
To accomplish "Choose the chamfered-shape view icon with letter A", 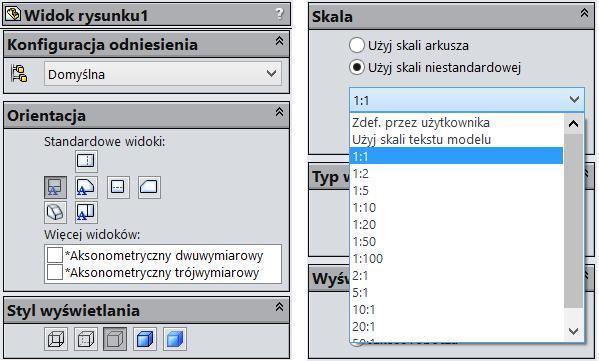I will click(x=86, y=187).
